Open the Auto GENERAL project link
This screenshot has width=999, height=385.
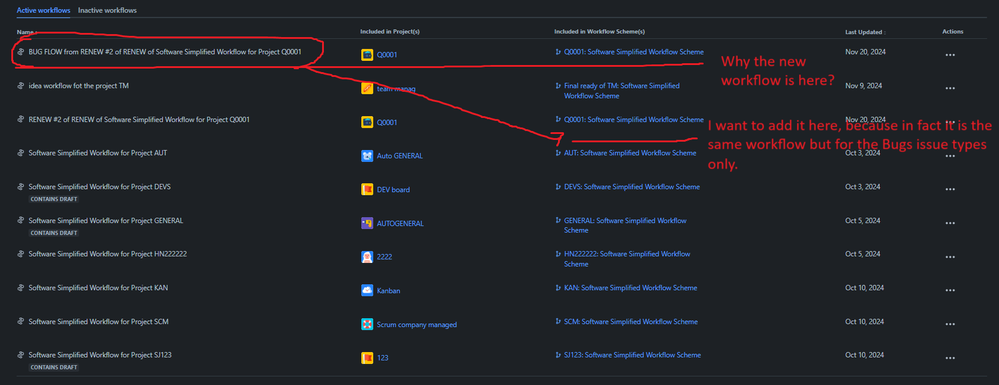(399, 156)
